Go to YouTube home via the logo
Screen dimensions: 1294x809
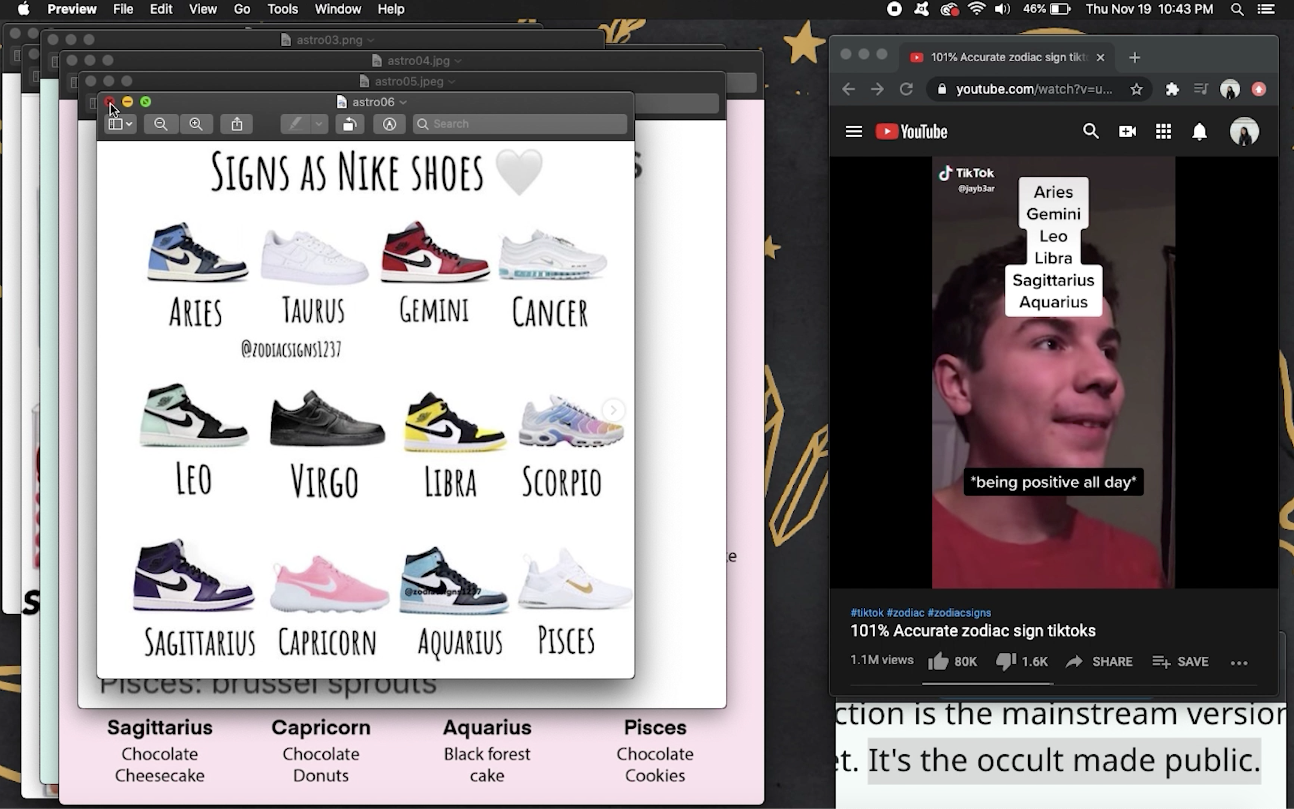[911, 131]
